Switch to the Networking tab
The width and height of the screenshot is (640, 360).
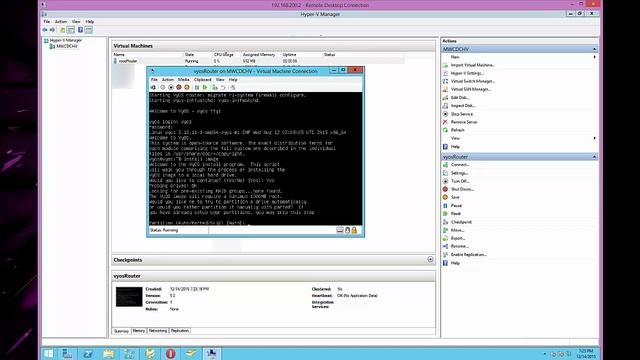[158, 331]
